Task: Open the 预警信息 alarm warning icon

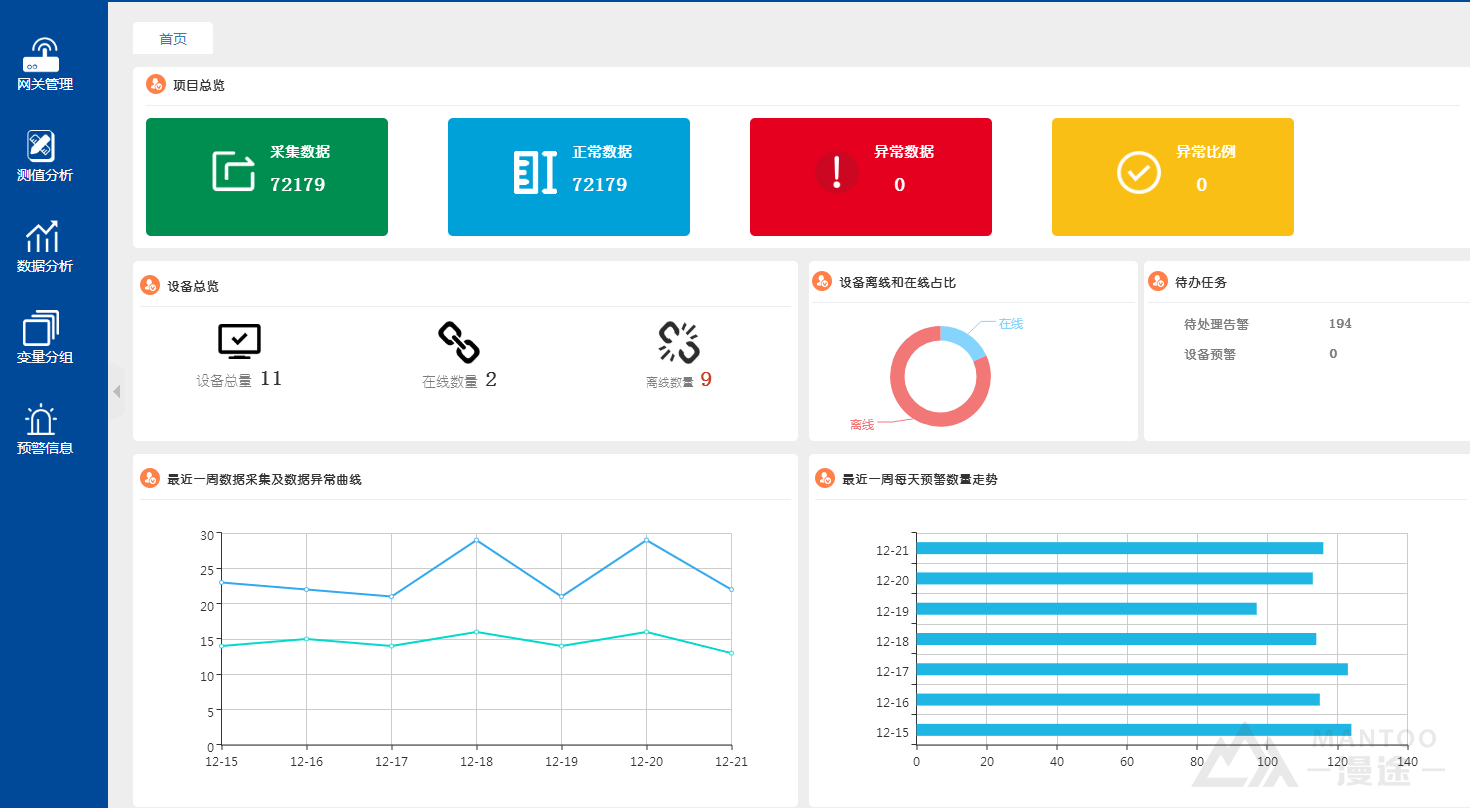Action: click(x=41, y=420)
